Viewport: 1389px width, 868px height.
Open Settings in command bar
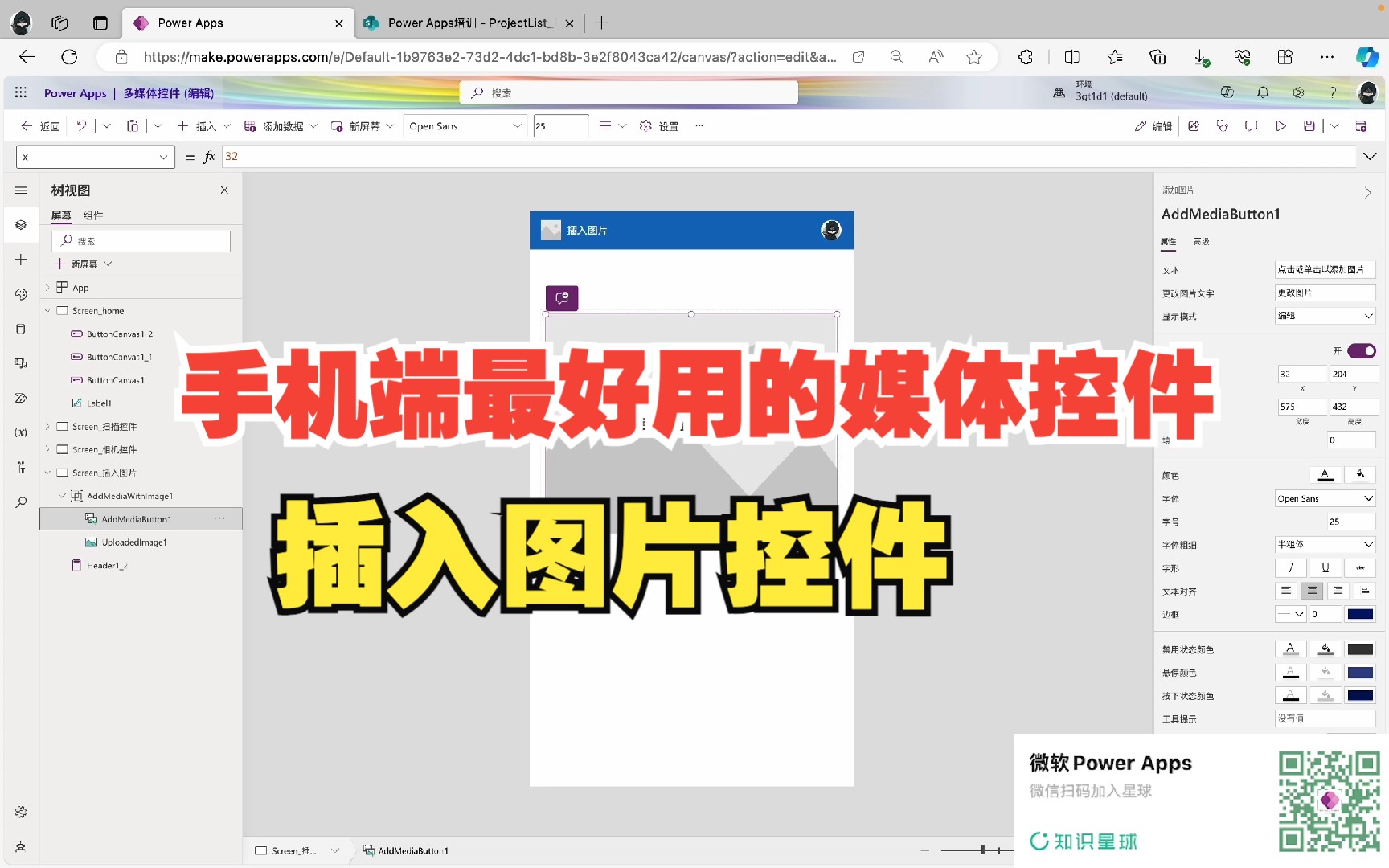pyautogui.click(x=659, y=125)
